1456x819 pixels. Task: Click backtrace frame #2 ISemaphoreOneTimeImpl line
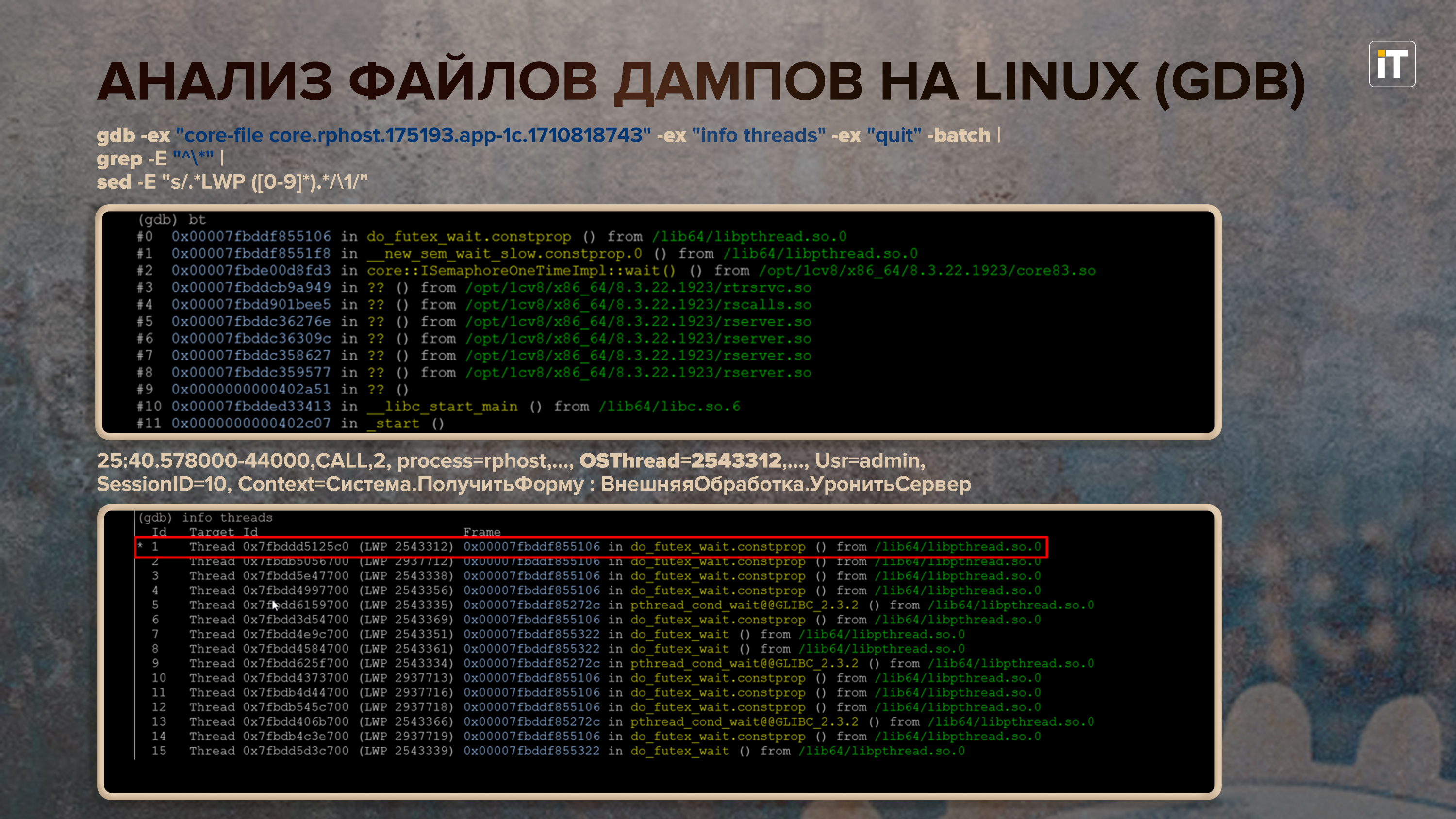[x=520, y=271]
